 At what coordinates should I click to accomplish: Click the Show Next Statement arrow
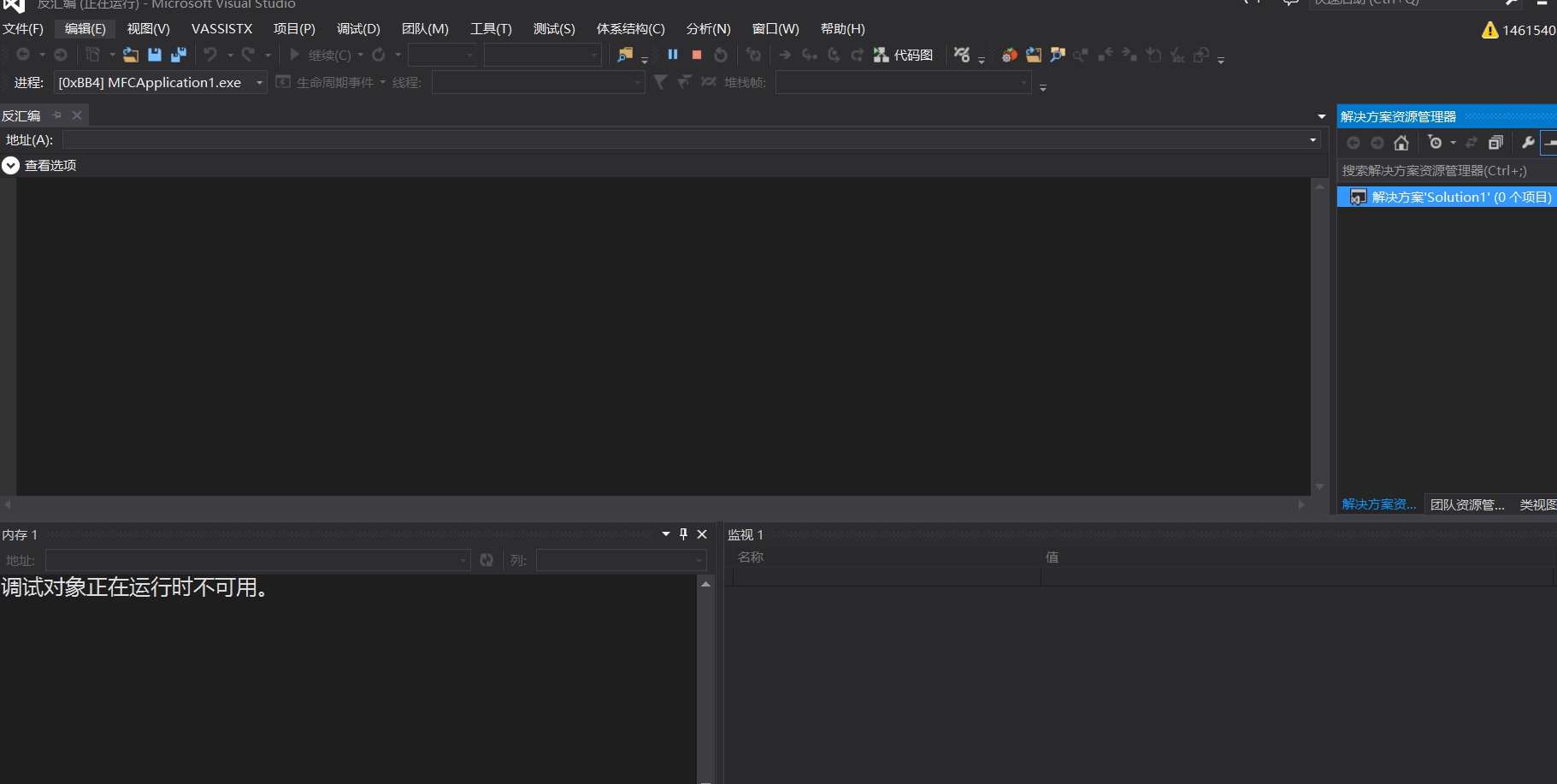(x=785, y=55)
